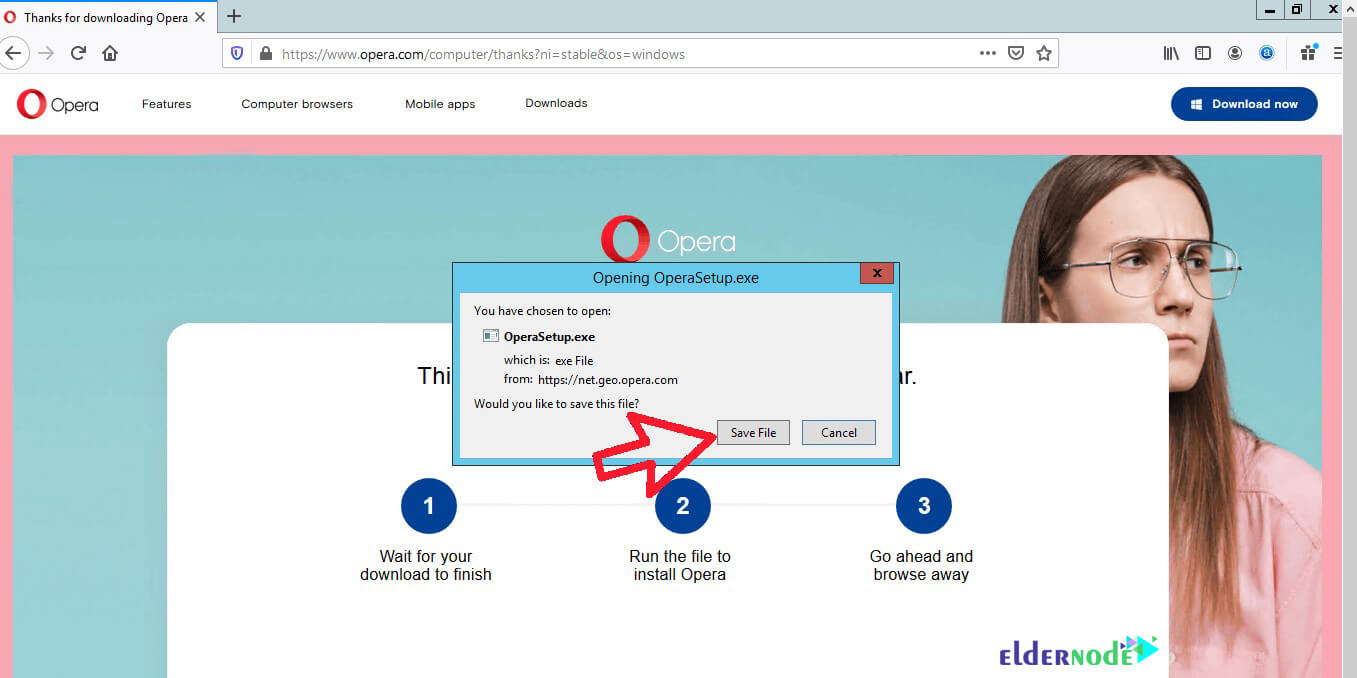Open the hamburger application menu
Image resolution: width=1357 pixels, height=678 pixels.
(1340, 53)
